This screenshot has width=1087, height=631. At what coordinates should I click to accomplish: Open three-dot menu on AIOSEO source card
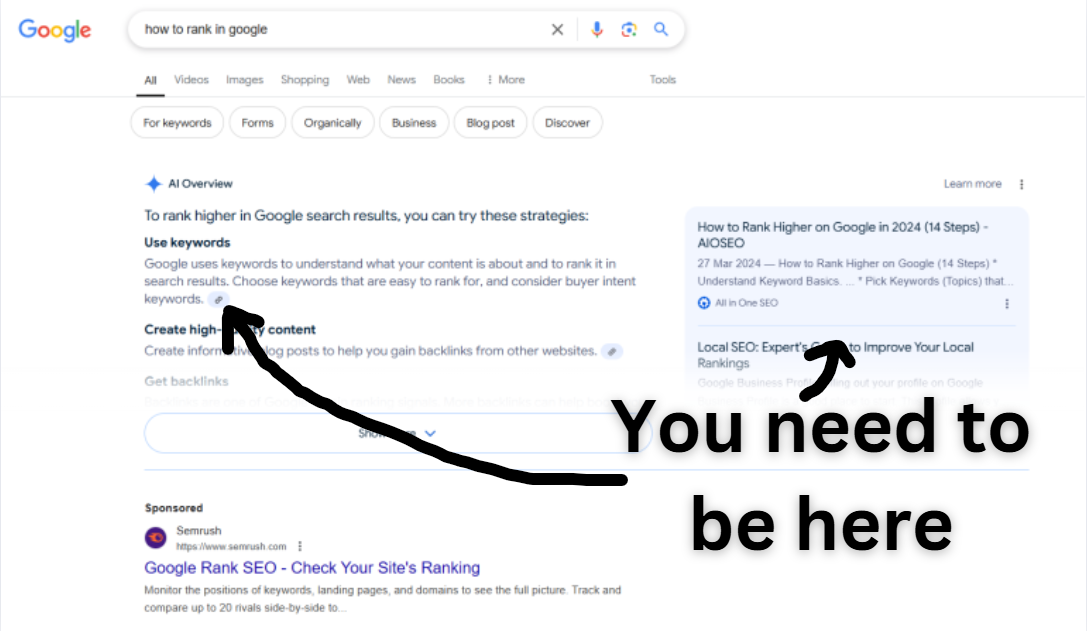[x=1007, y=304]
